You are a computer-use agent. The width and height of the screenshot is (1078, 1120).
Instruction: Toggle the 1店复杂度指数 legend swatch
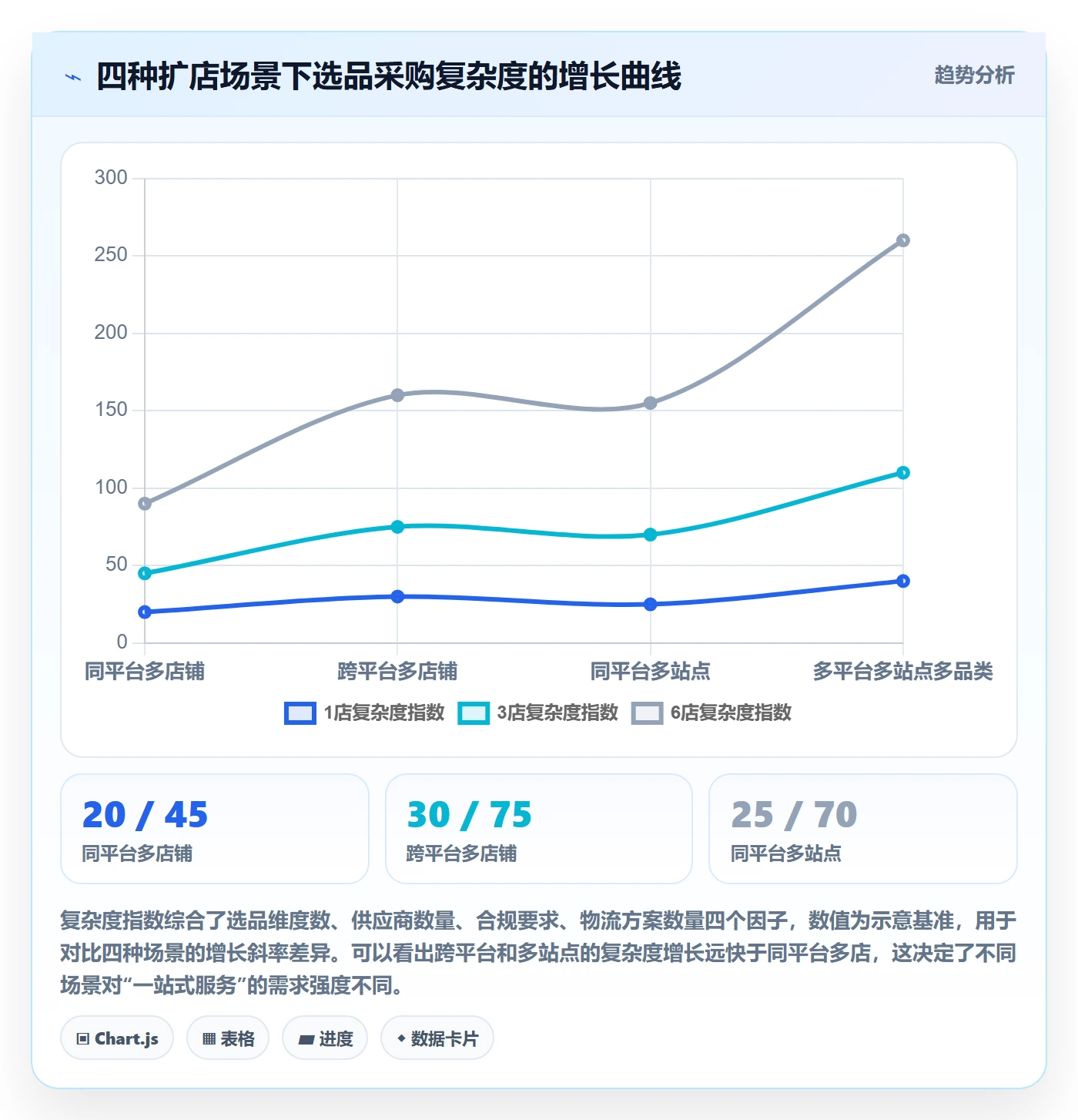pyautogui.click(x=300, y=713)
